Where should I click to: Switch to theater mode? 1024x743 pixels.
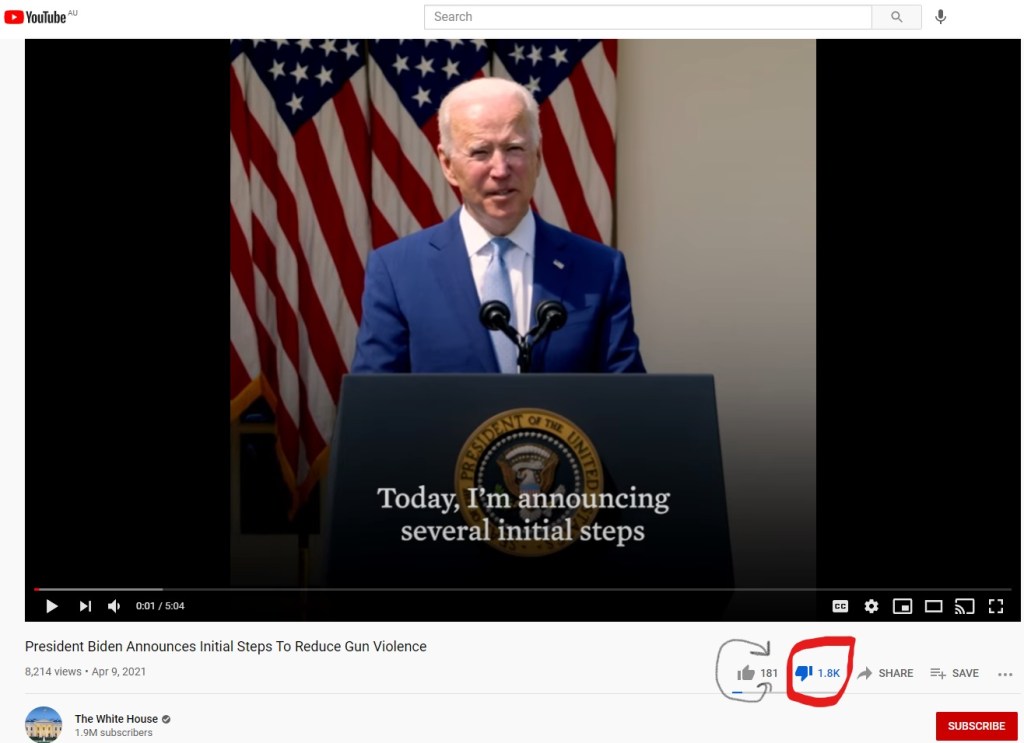pyautogui.click(x=933, y=606)
